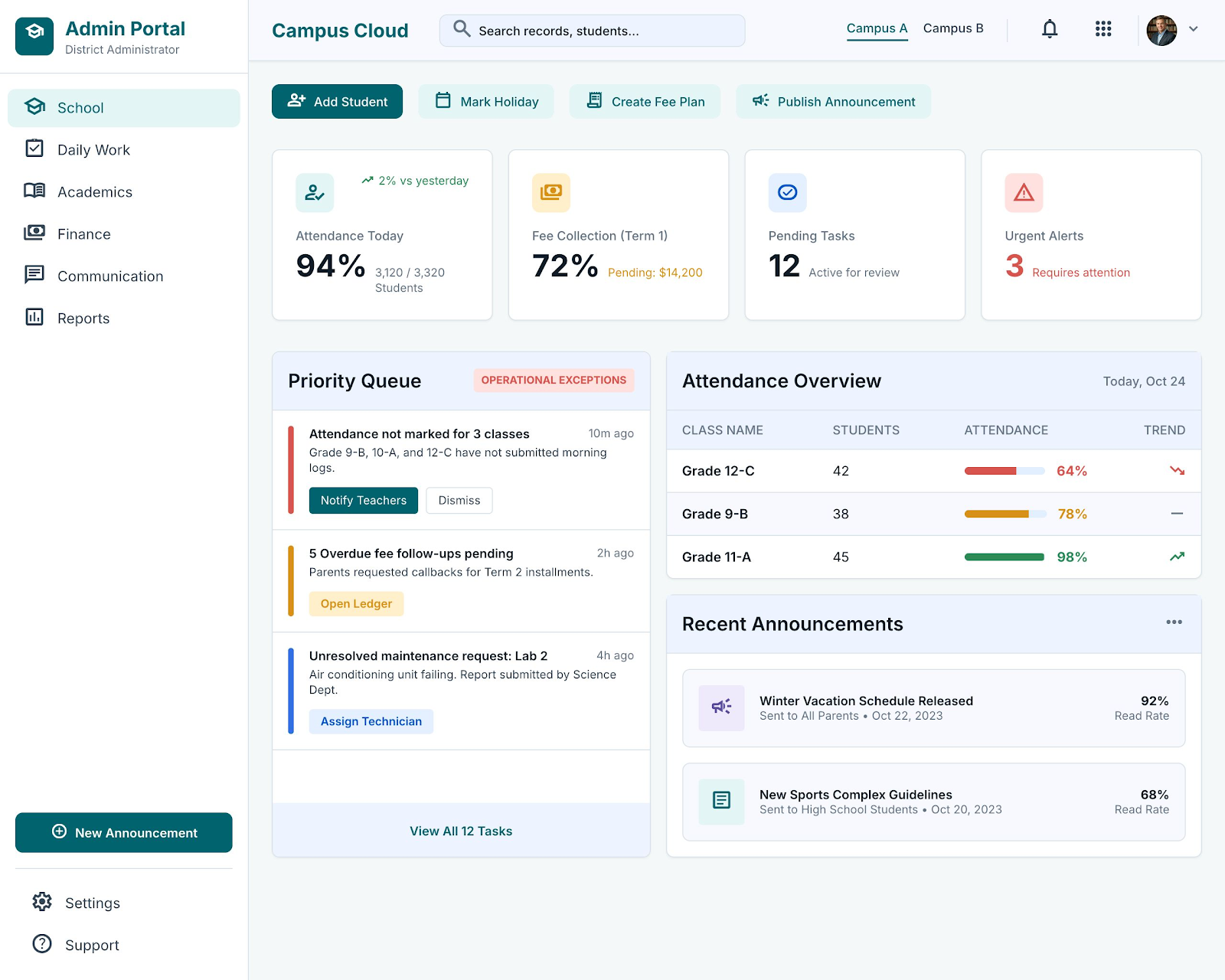Open Academics in the sidebar
1225x980 pixels.
[124, 192]
